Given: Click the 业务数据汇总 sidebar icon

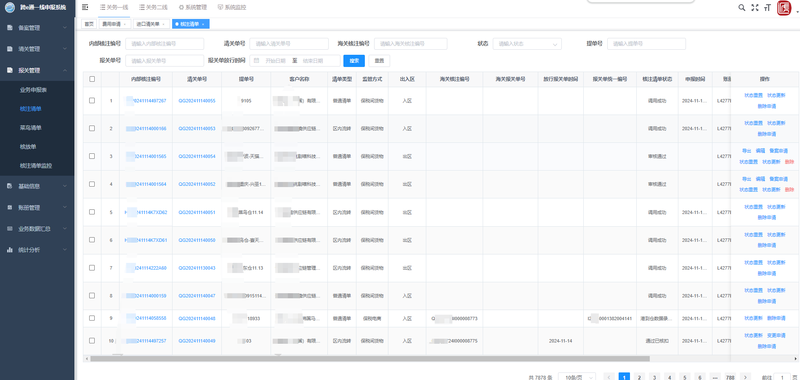Looking at the screenshot, I should [x=10, y=229].
